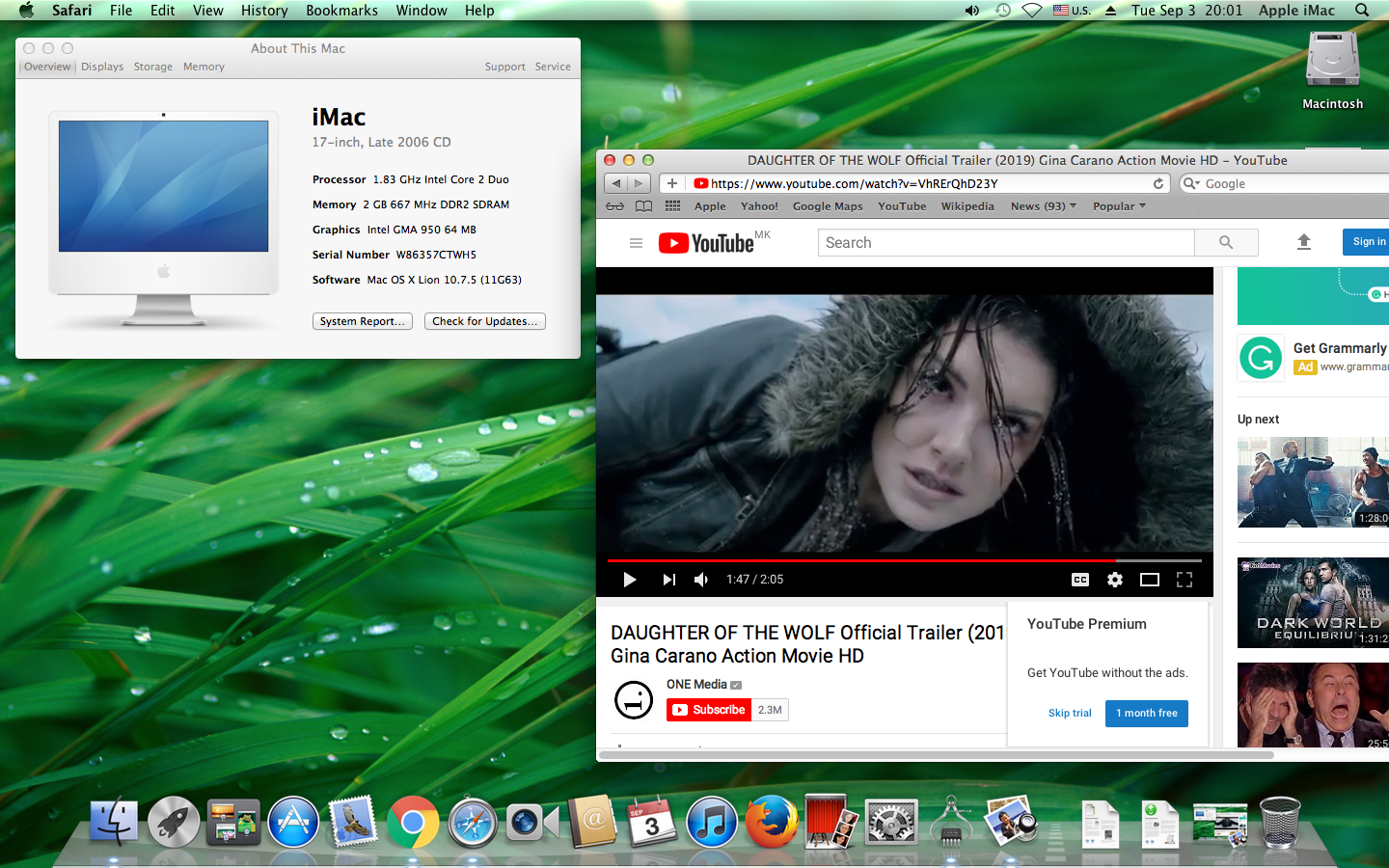
Task: Open the News (93) bookmarks dropdown
Action: coord(1044,206)
